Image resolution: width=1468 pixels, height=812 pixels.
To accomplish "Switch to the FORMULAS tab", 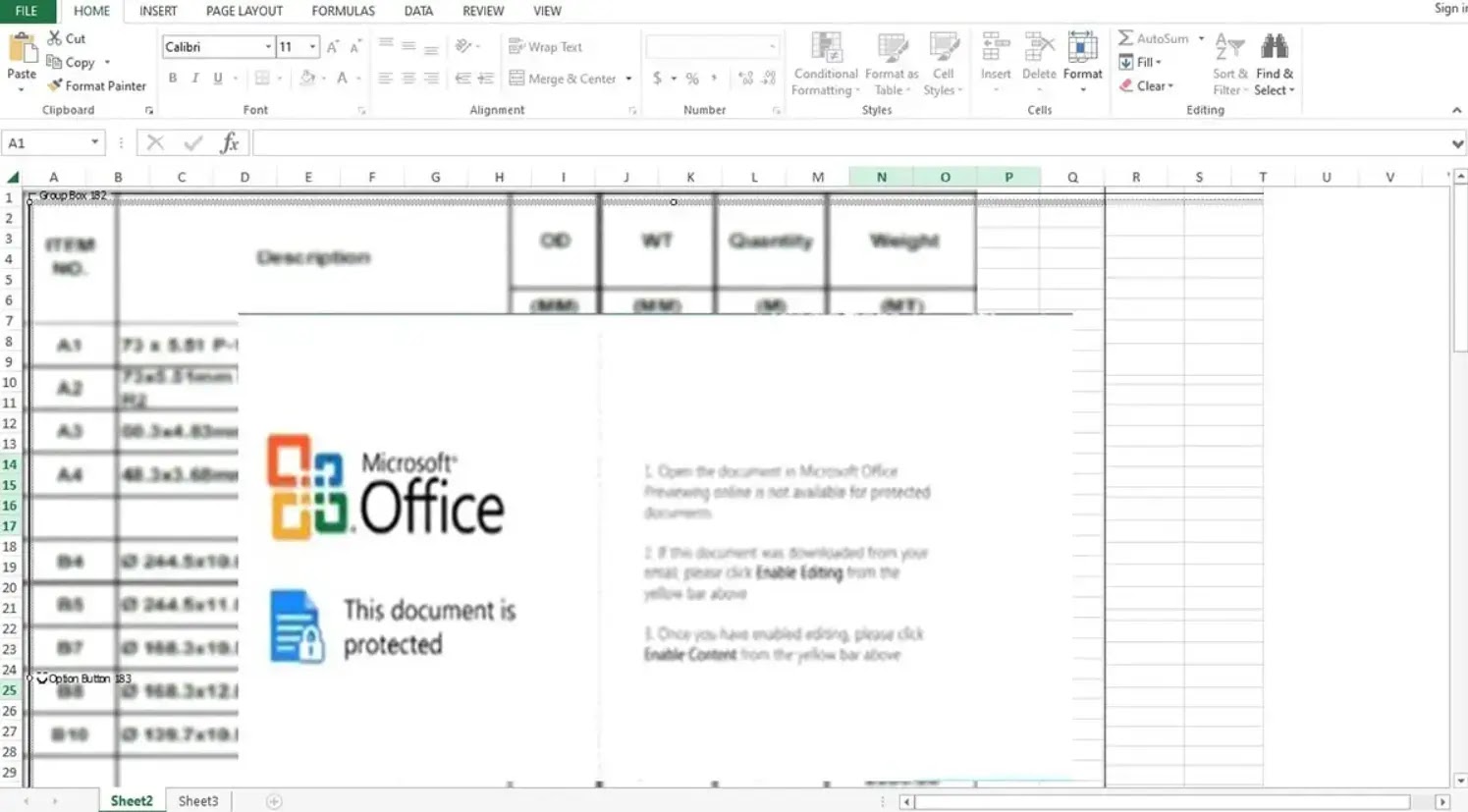I will click(343, 11).
